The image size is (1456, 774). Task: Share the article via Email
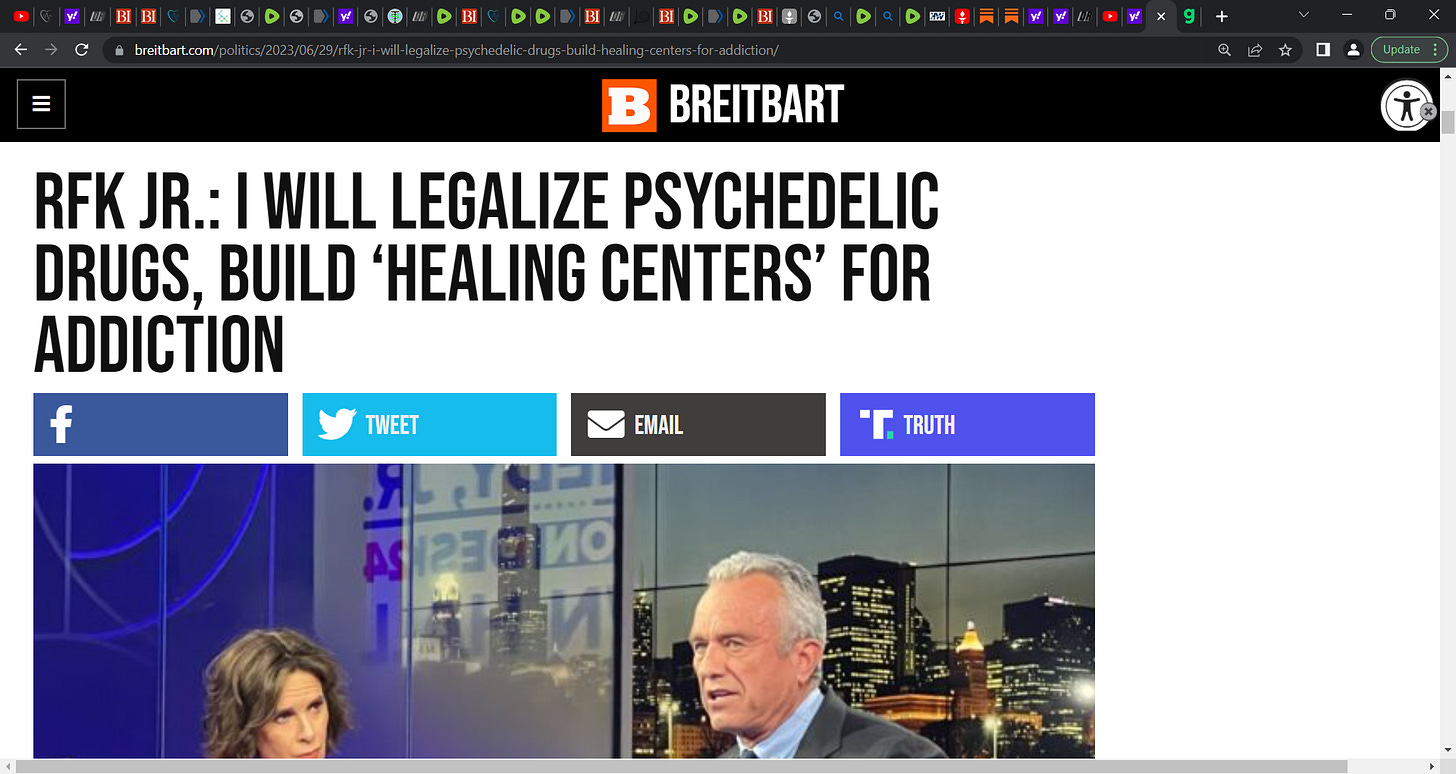[698, 424]
